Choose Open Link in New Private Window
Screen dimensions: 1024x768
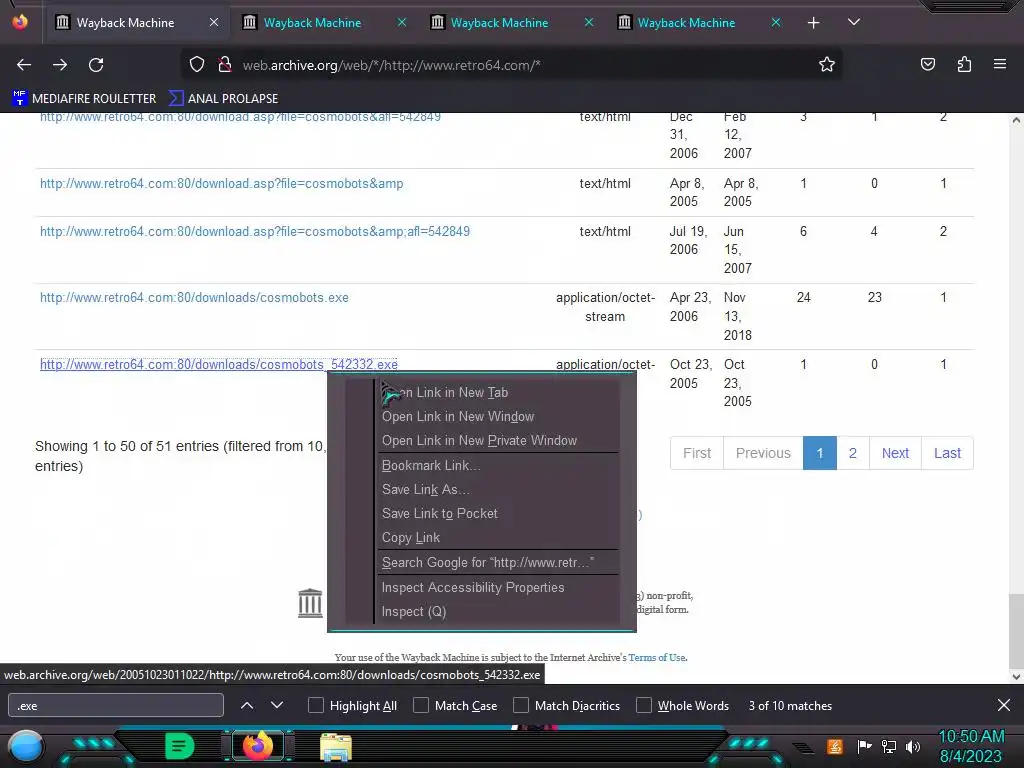[497, 441]
